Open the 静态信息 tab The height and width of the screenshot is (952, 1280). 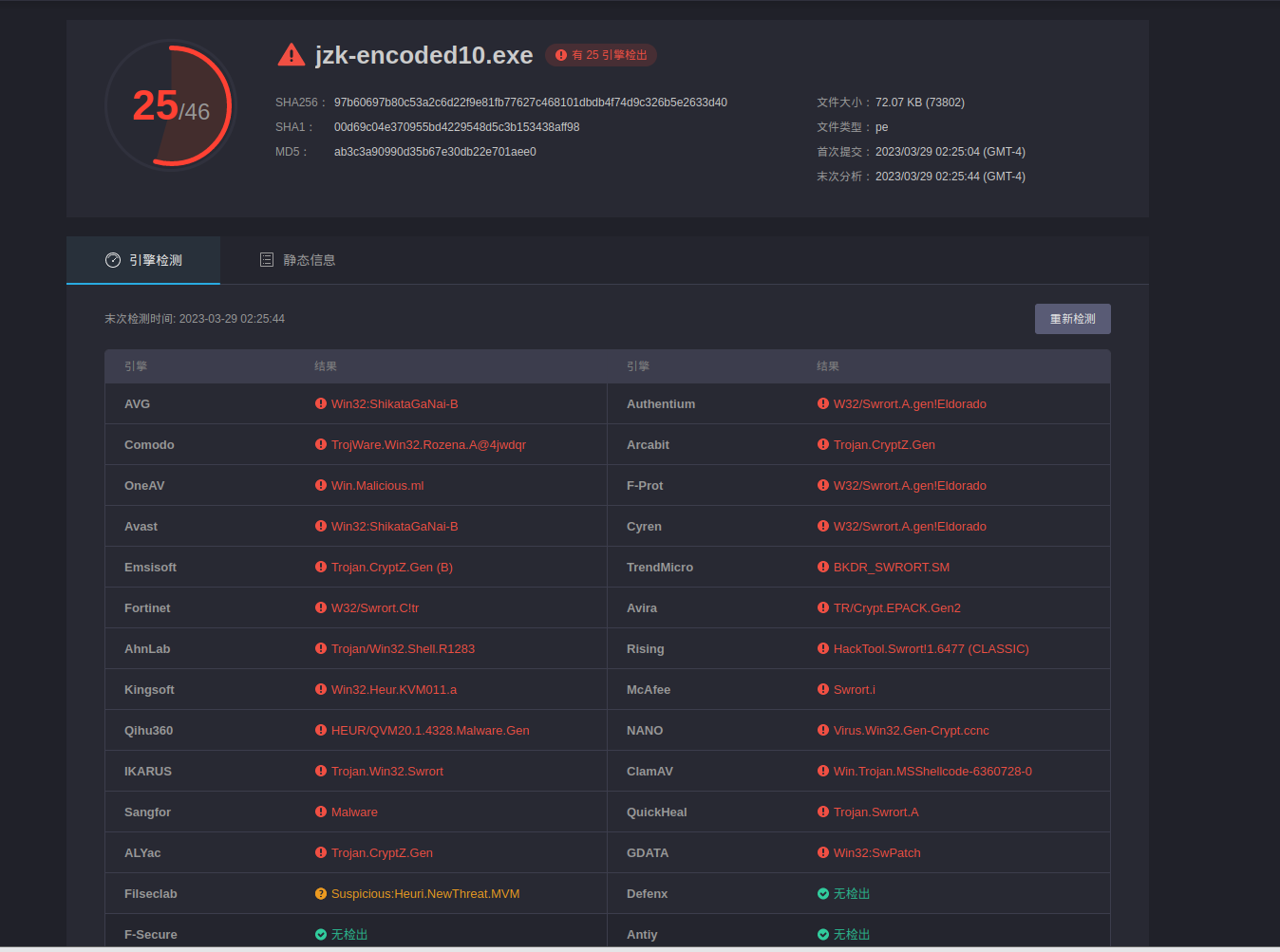[x=297, y=260]
